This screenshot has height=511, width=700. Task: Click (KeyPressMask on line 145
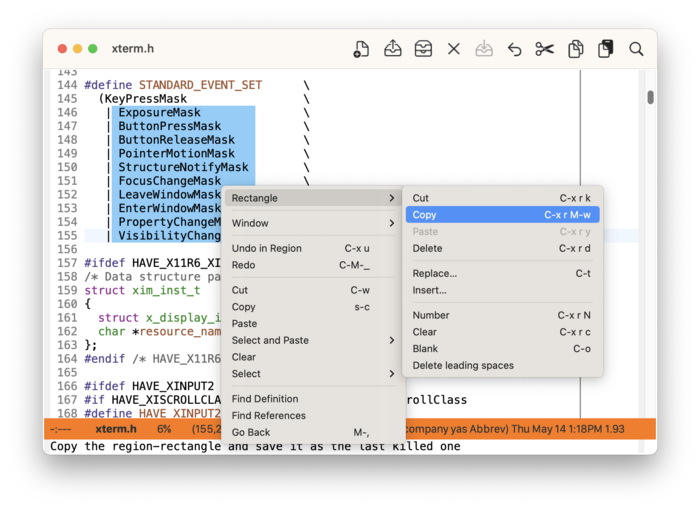point(143,99)
